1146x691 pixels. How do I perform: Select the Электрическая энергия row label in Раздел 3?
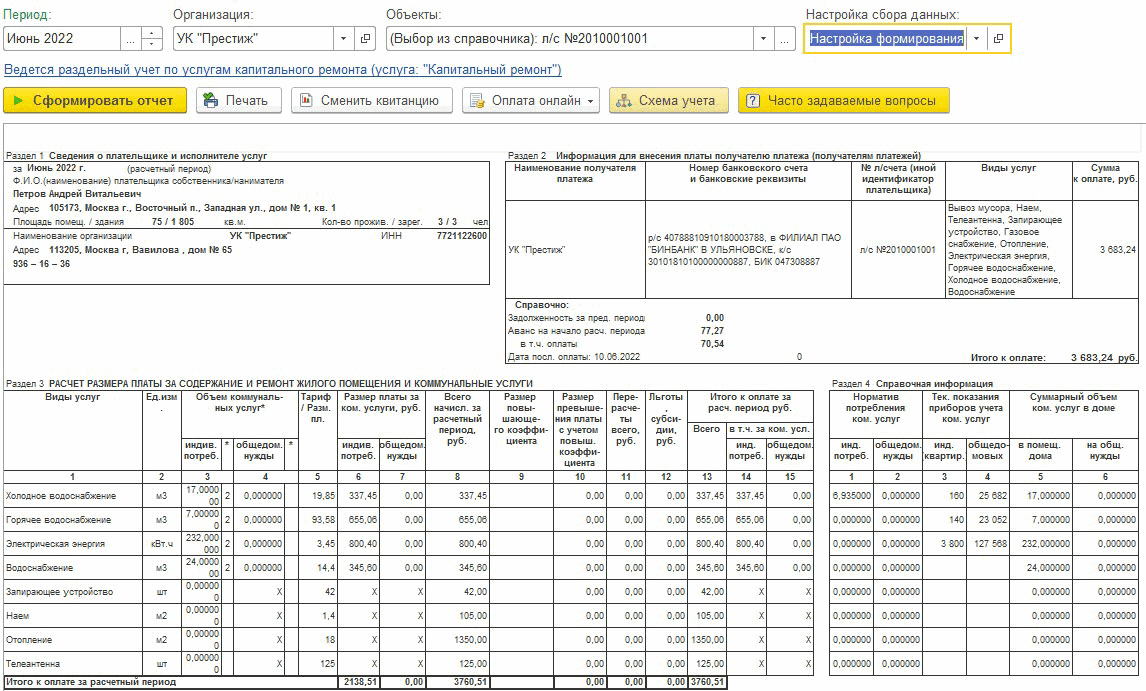click(56, 544)
